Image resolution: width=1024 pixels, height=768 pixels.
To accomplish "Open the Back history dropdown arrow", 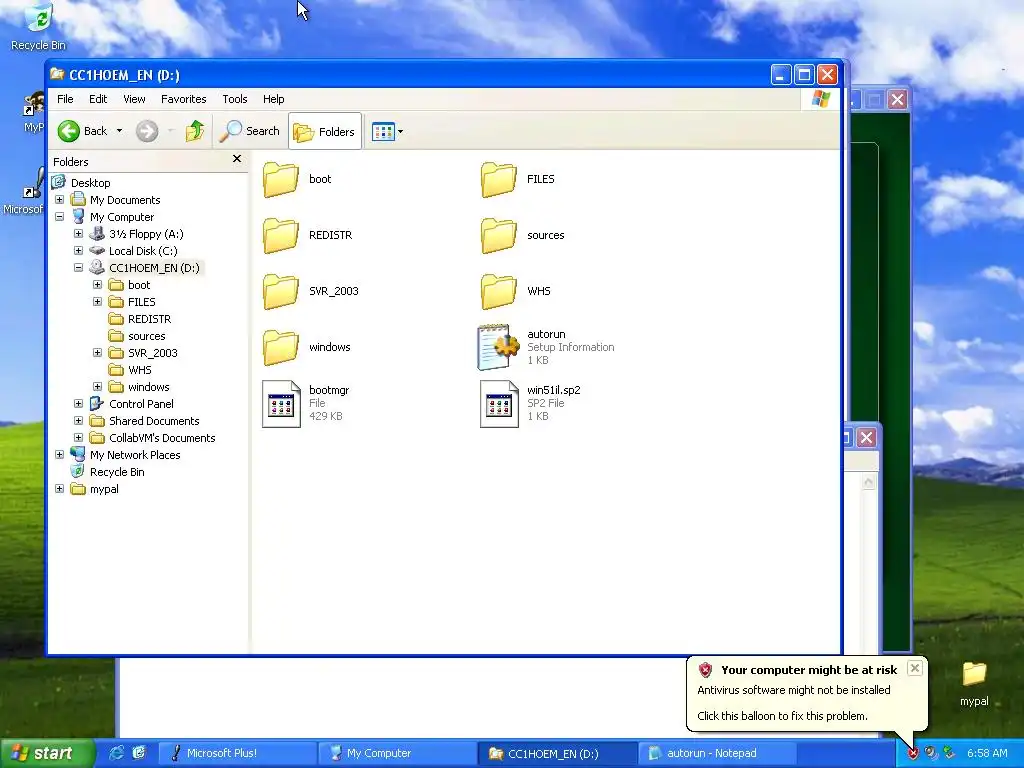I will pos(120,131).
